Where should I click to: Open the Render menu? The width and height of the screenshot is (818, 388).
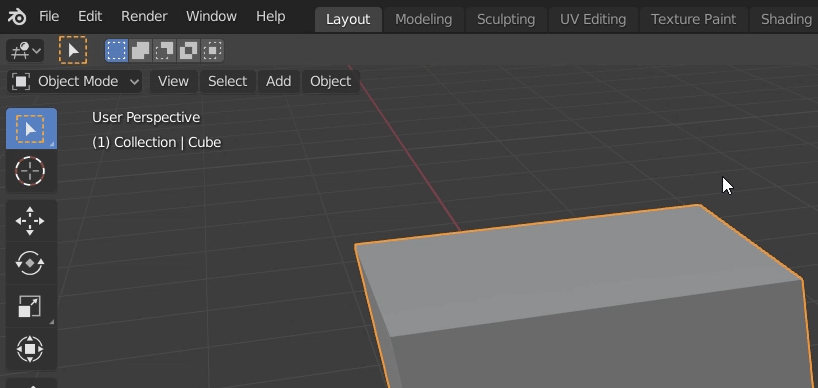point(144,17)
